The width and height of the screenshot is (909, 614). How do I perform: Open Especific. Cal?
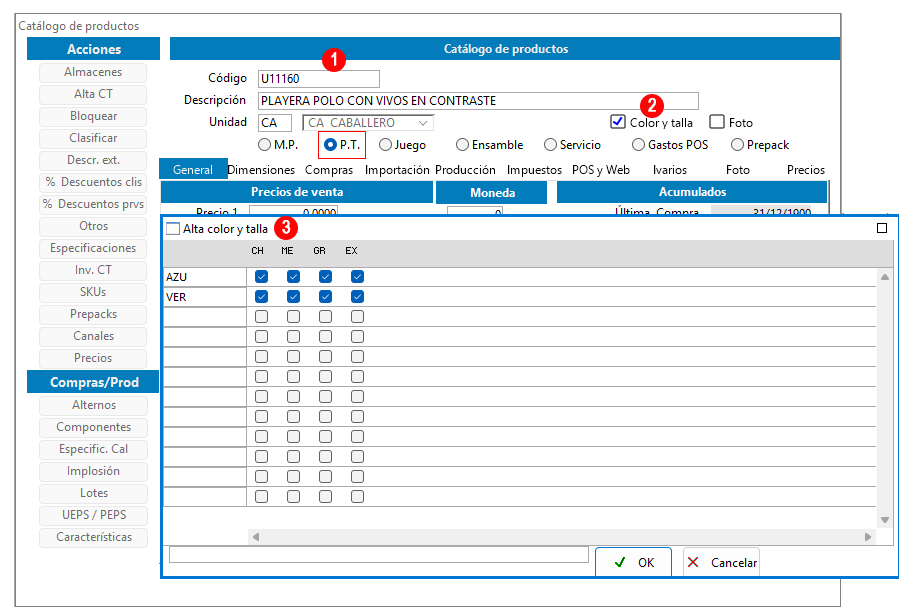click(93, 450)
